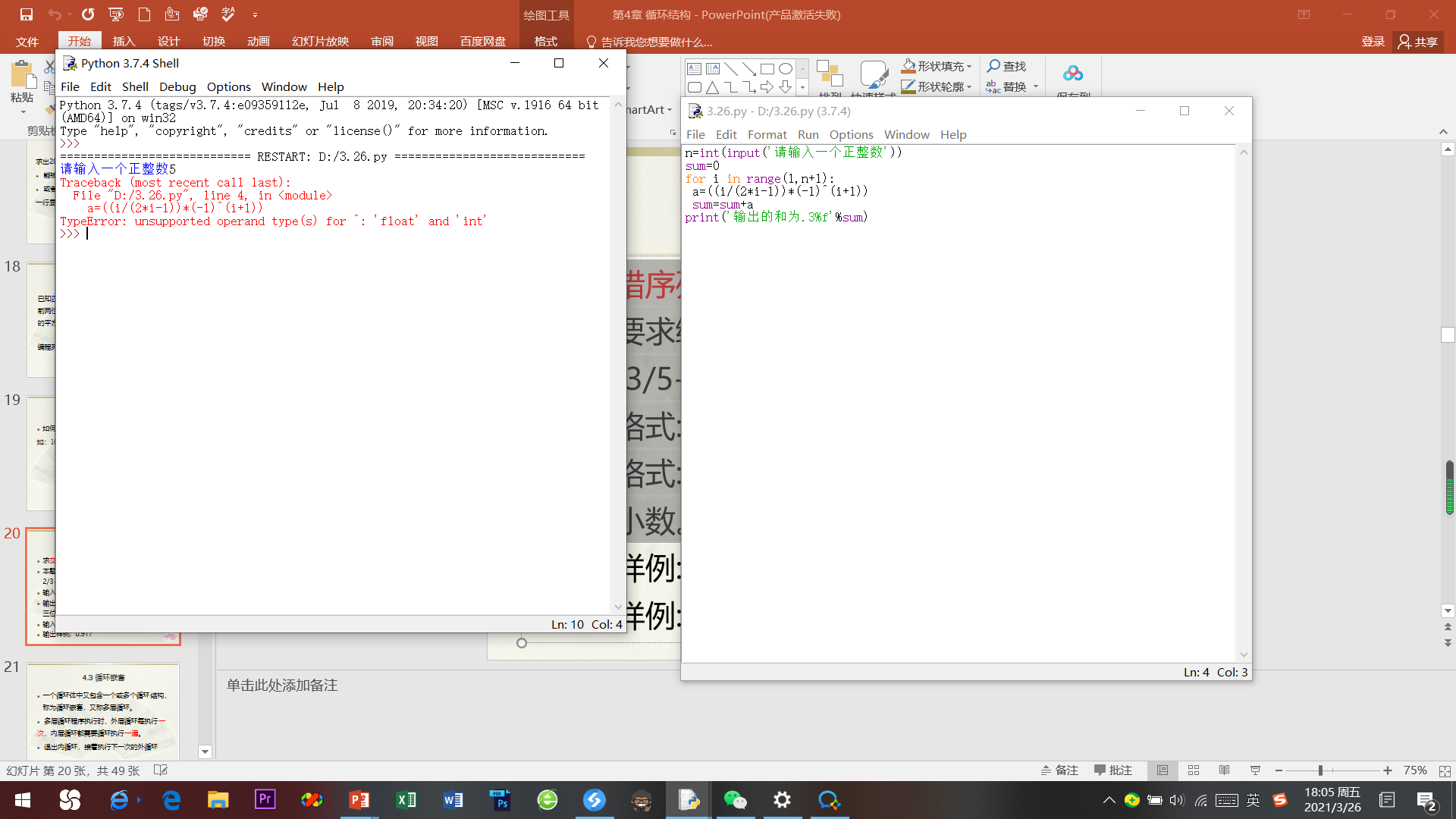Click the Undo arrow in PowerPoint toolbar

click(x=54, y=14)
